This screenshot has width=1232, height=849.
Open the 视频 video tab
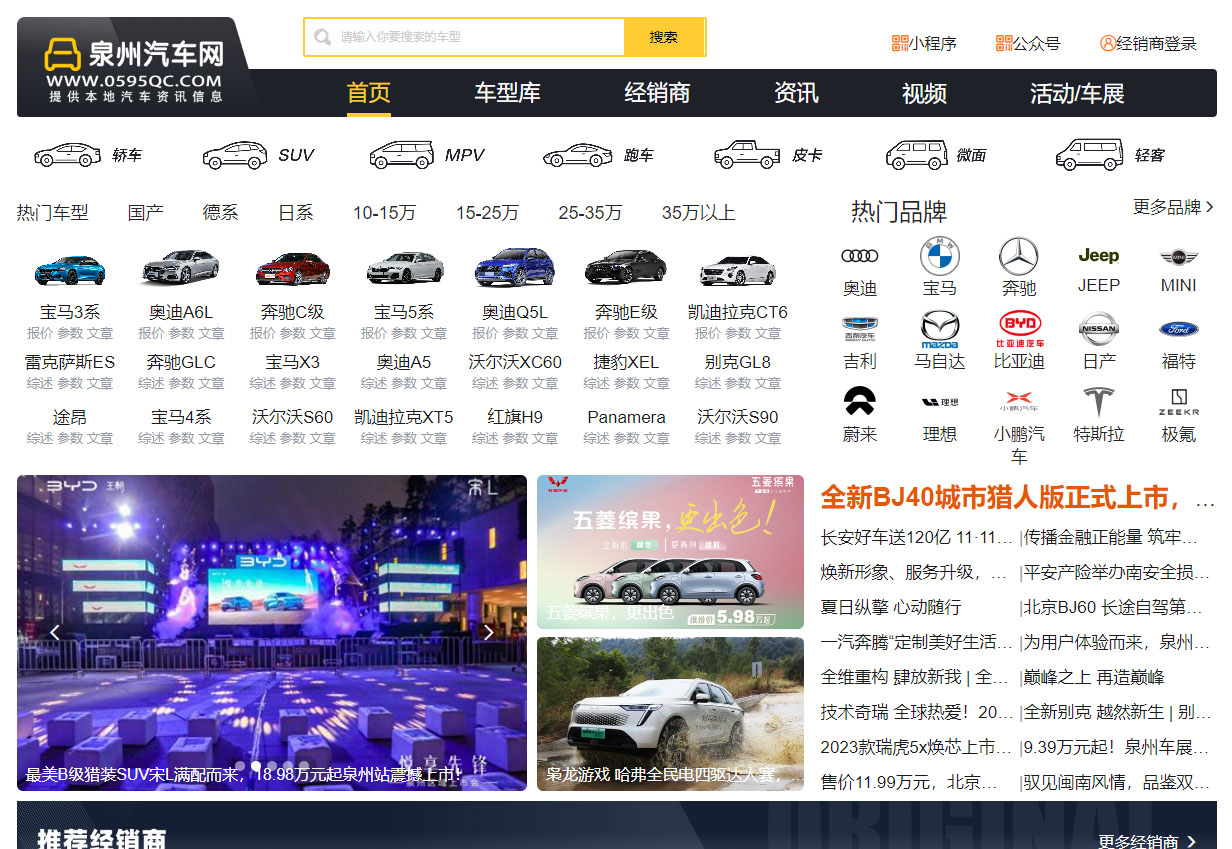click(924, 93)
